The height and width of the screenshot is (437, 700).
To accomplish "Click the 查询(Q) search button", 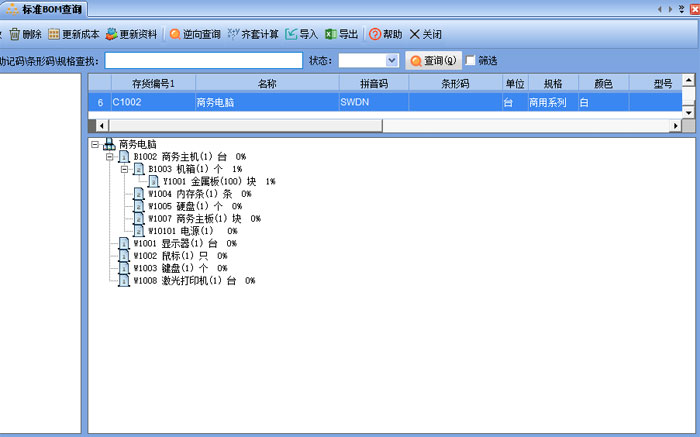I will coord(433,60).
